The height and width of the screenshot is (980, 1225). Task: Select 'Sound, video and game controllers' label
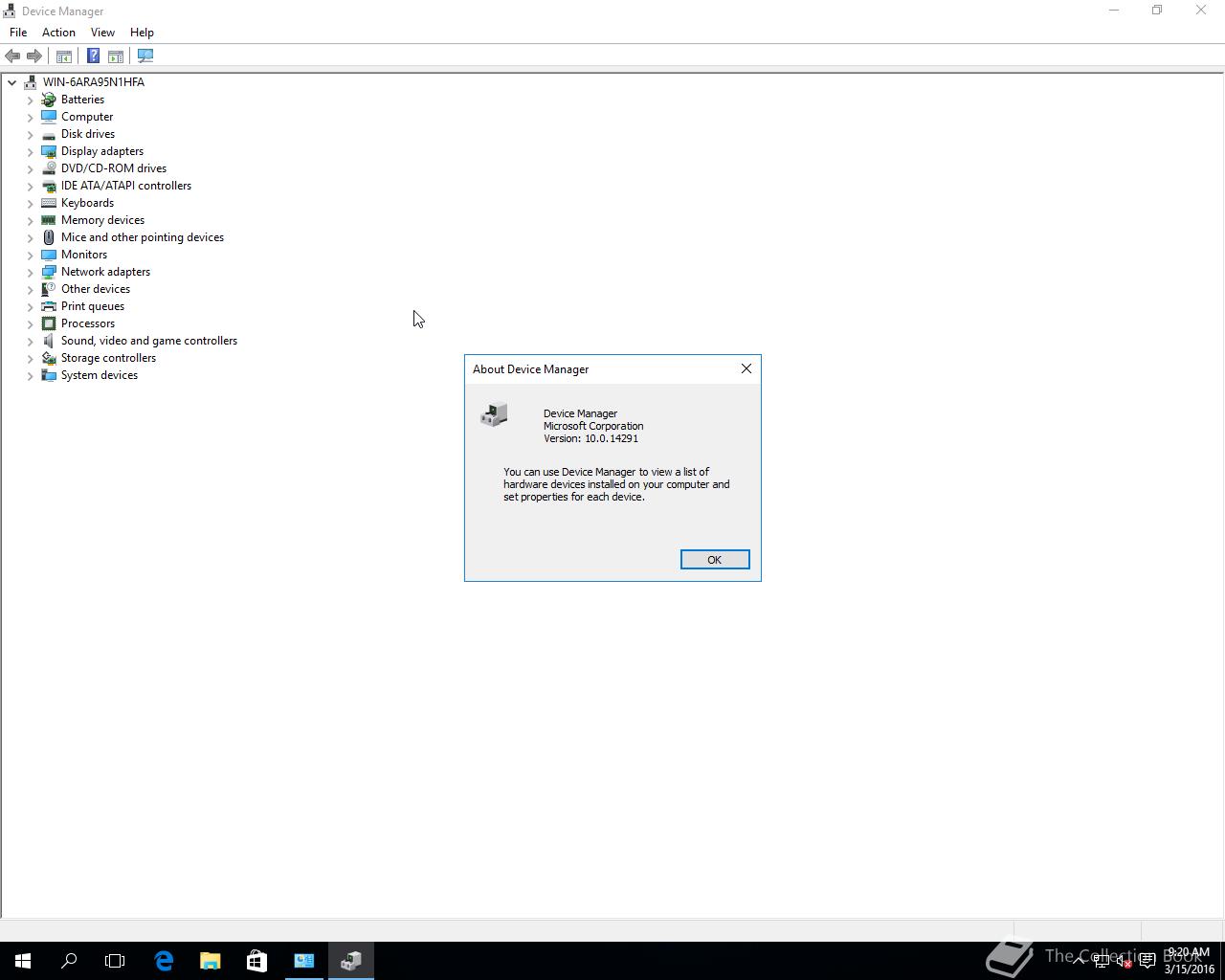pos(149,341)
